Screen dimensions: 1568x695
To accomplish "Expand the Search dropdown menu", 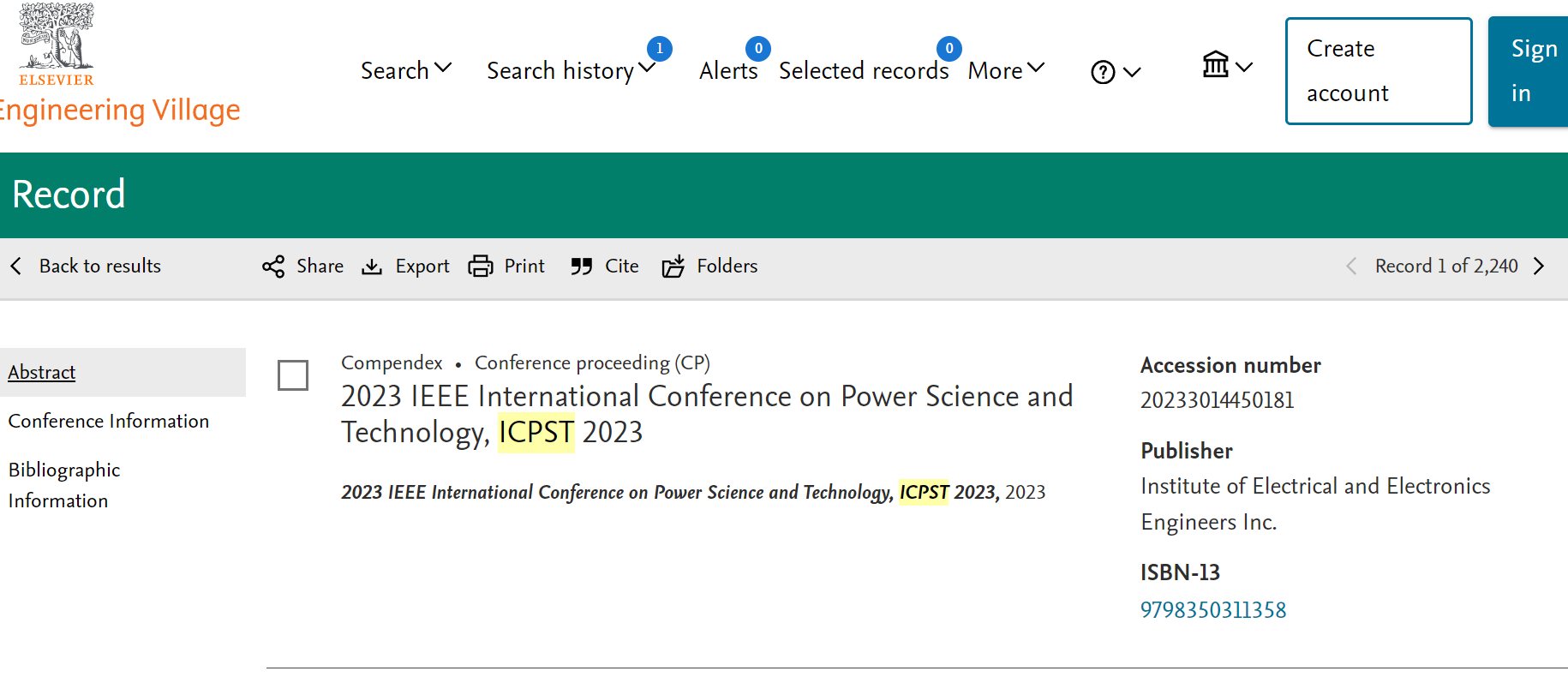I will click(443, 68).
